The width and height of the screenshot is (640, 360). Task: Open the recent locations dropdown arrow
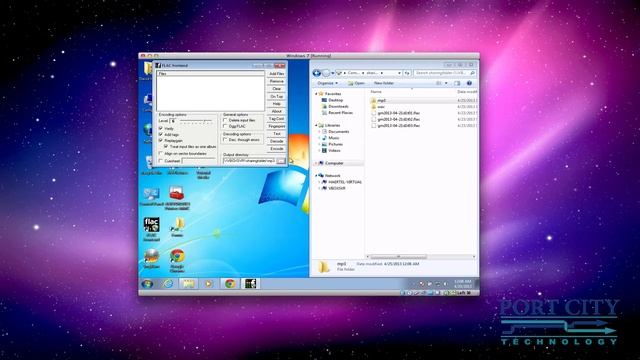(x=333, y=73)
